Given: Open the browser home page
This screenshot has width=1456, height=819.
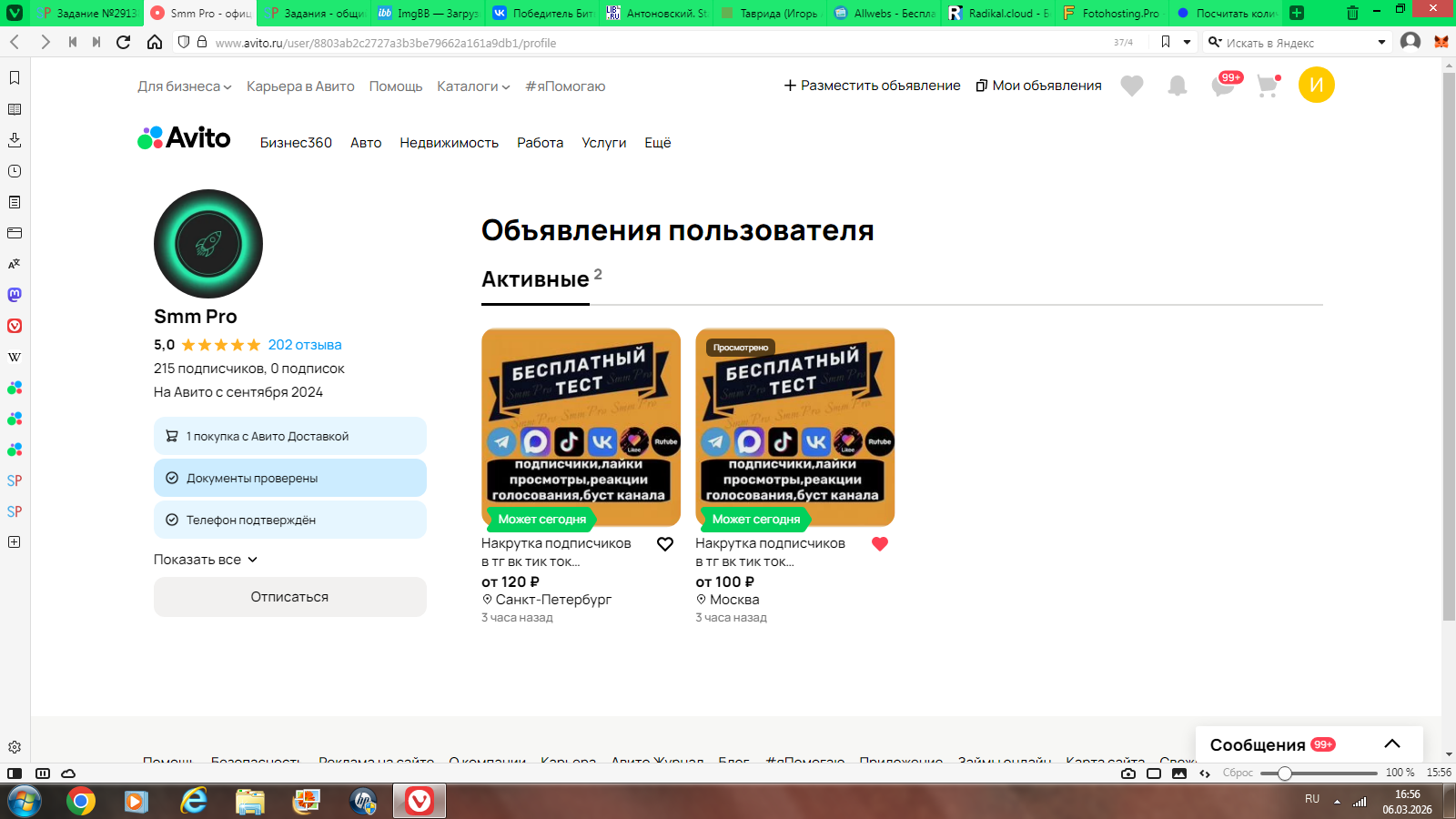Looking at the screenshot, I should 155,42.
